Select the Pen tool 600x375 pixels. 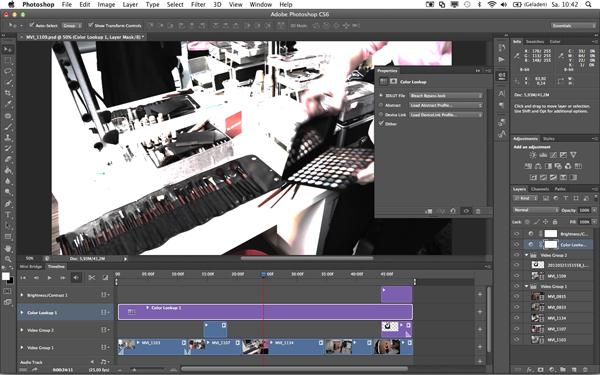tap(8, 204)
